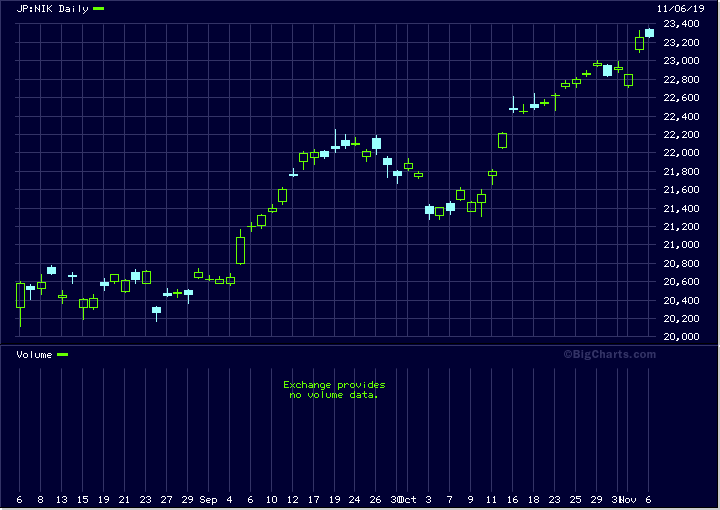Select the "8" date axis label
Viewport: 720px width, 510px height.
pos(40,499)
